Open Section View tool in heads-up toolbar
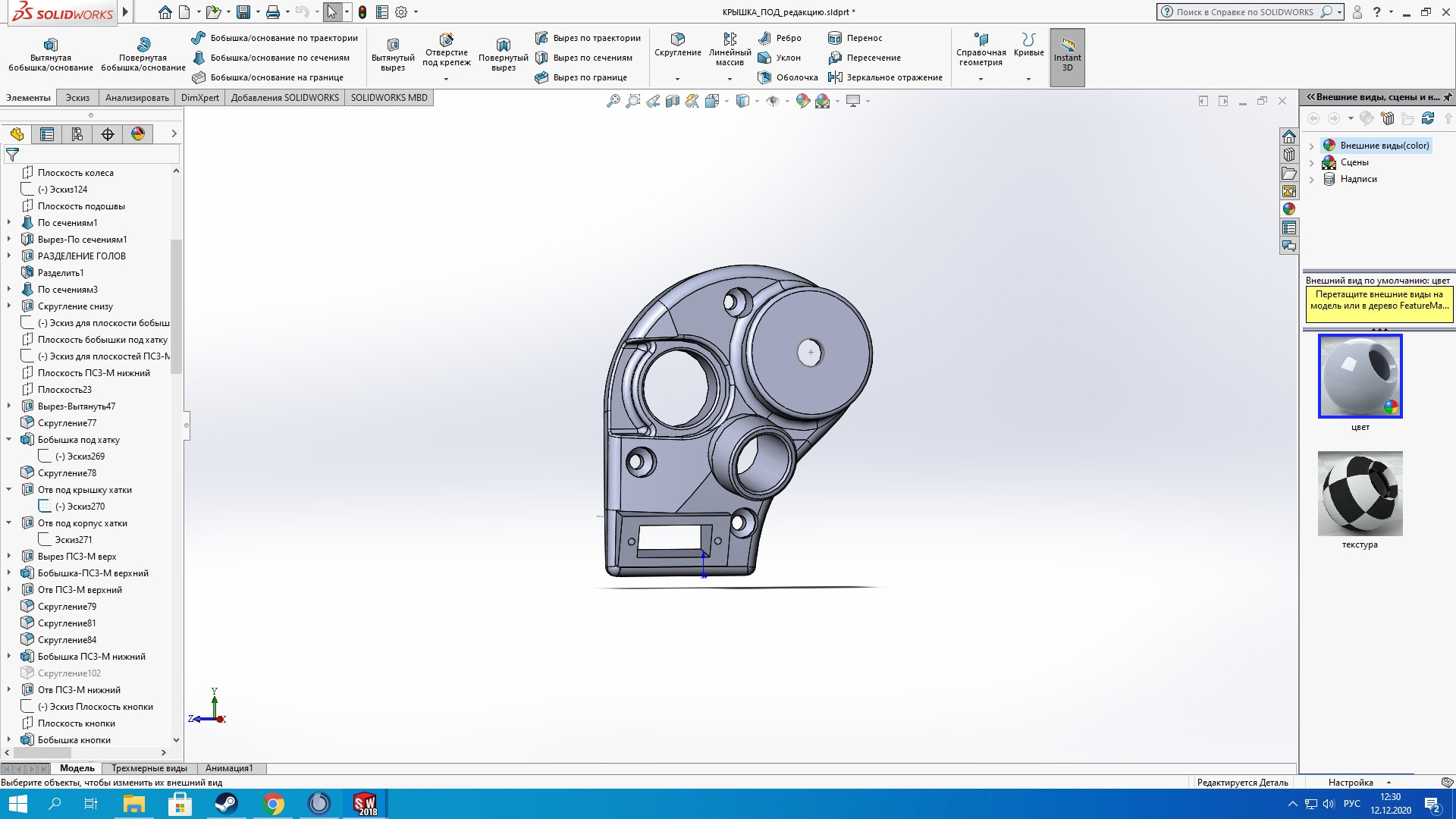Image resolution: width=1456 pixels, height=819 pixels. (673, 101)
